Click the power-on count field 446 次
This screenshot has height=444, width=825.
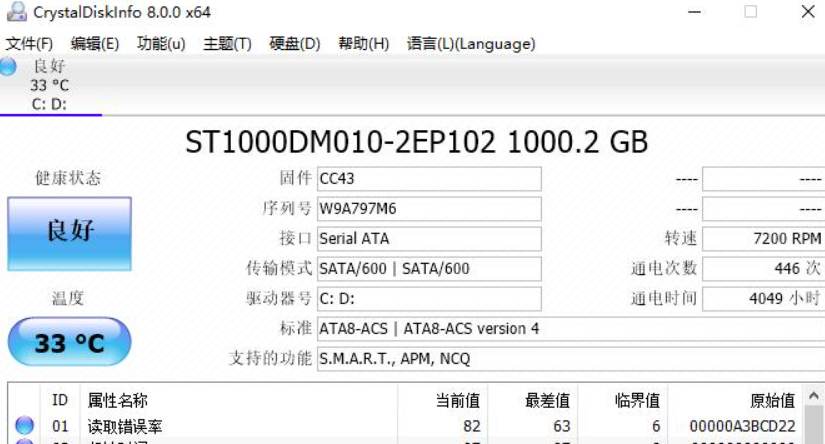(x=763, y=269)
